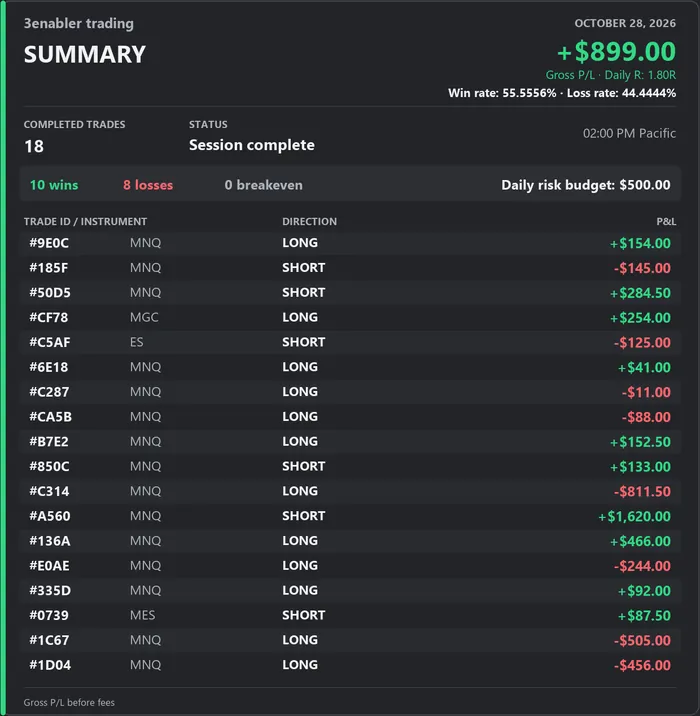Click the SUMMARY heading

[84, 54]
